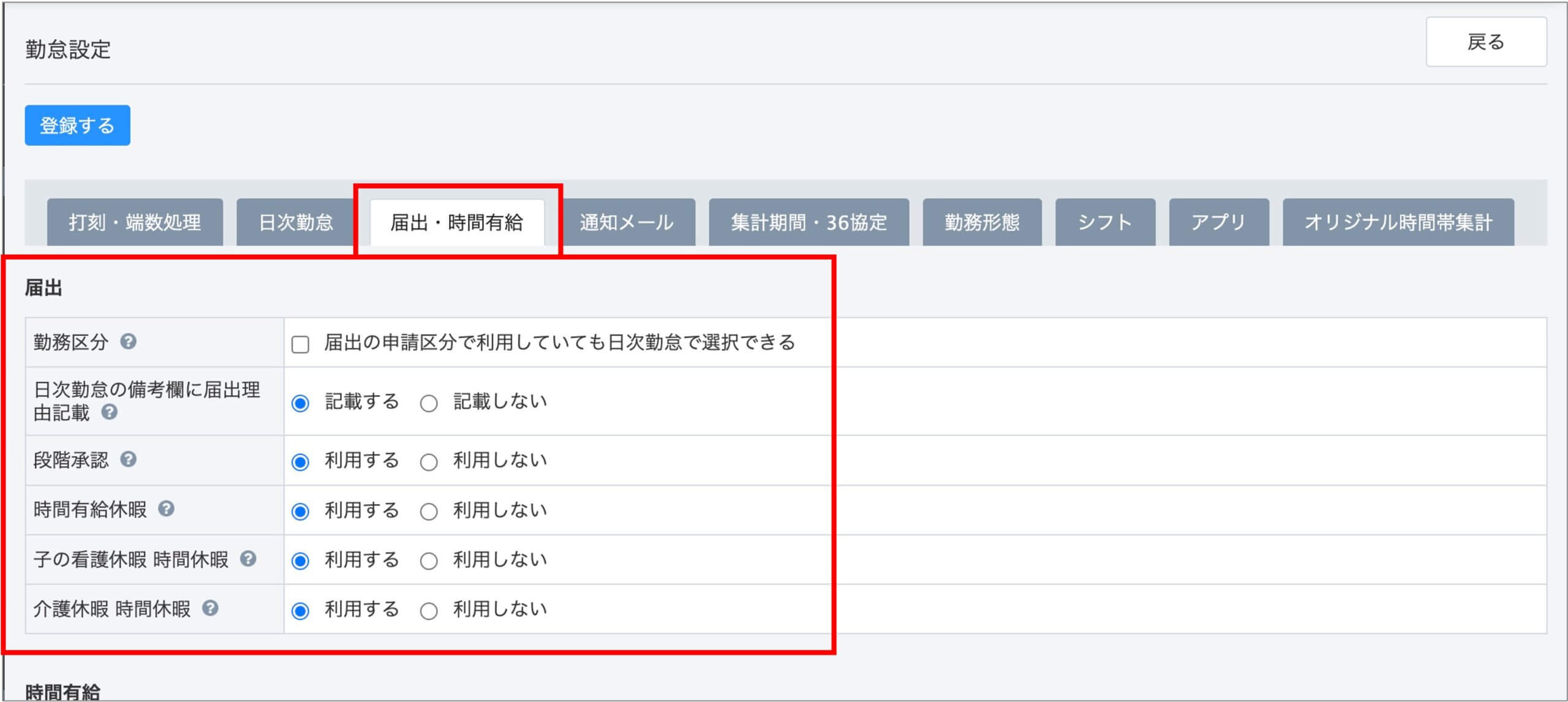The width and height of the screenshot is (1568, 702).
Task: Open the 日次勤怠 tab
Action: (x=296, y=222)
